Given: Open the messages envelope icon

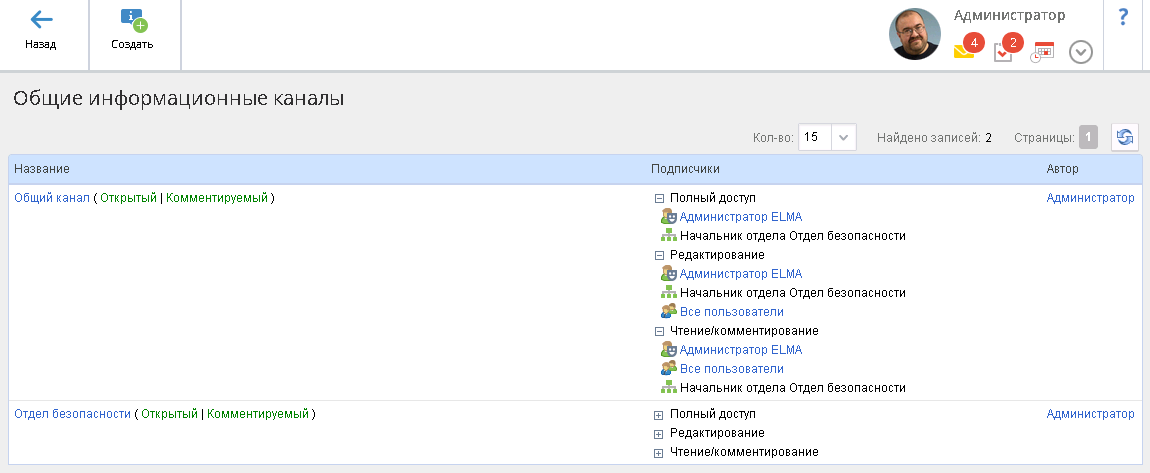Looking at the screenshot, I should click(964, 52).
